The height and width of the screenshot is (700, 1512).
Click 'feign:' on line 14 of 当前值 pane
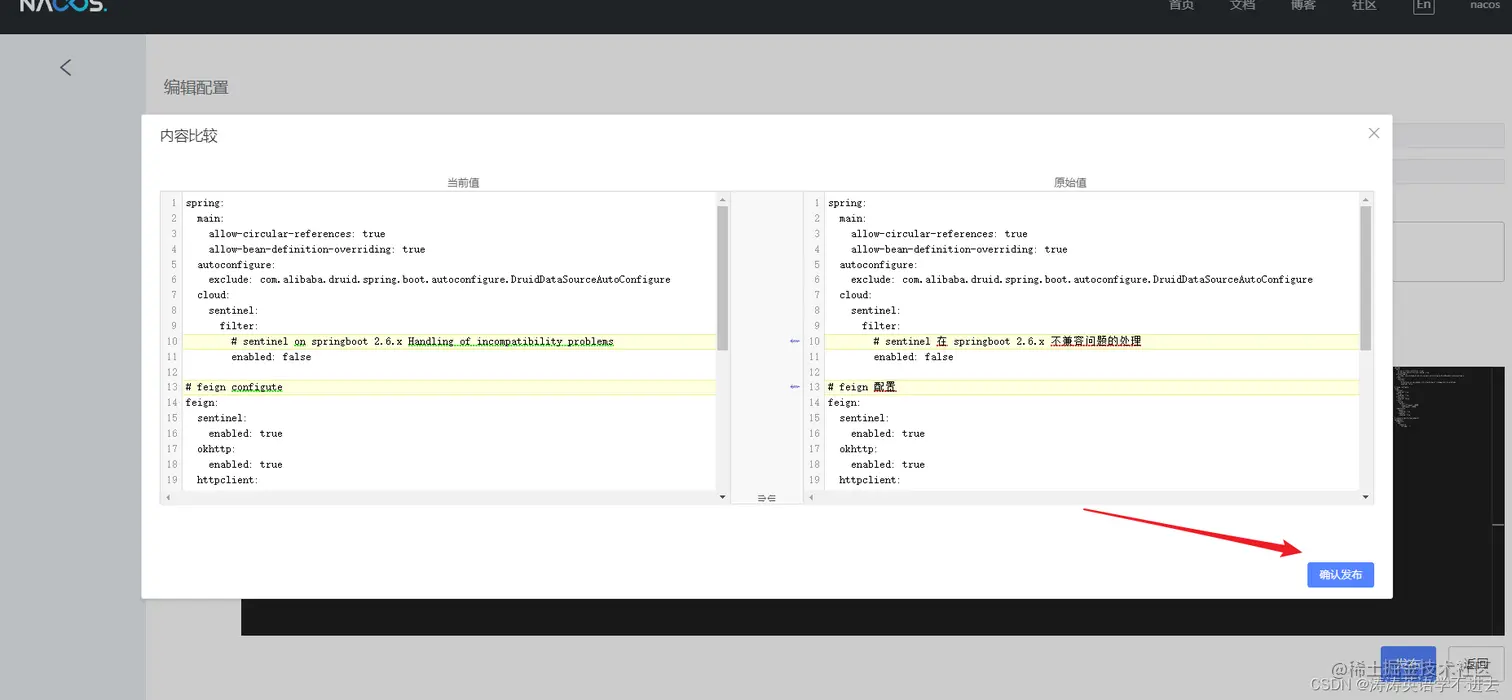pos(202,403)
